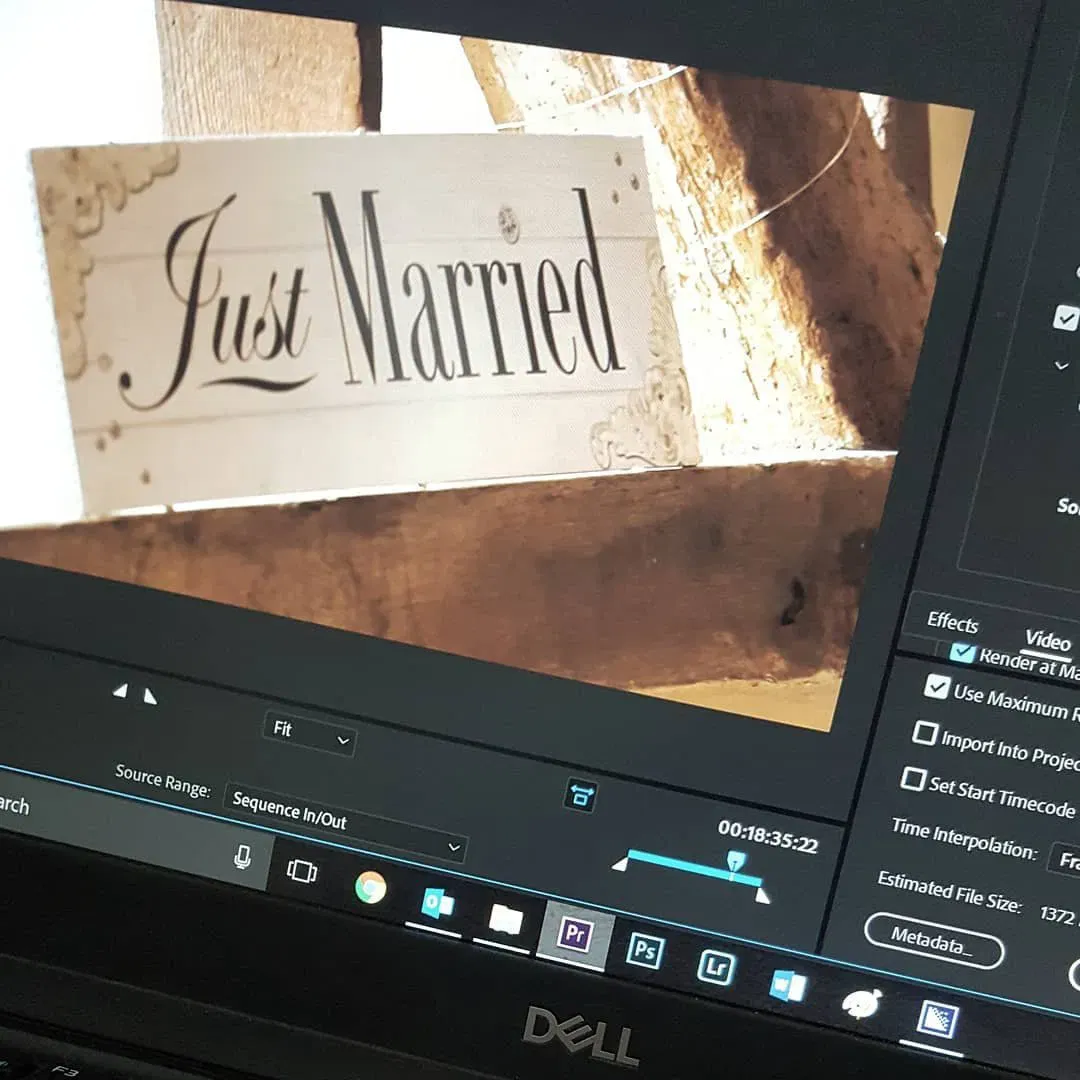Enable Import Into Project checkbox
The height and width of the screenshot is (1080, 1080).
[924, 733]
